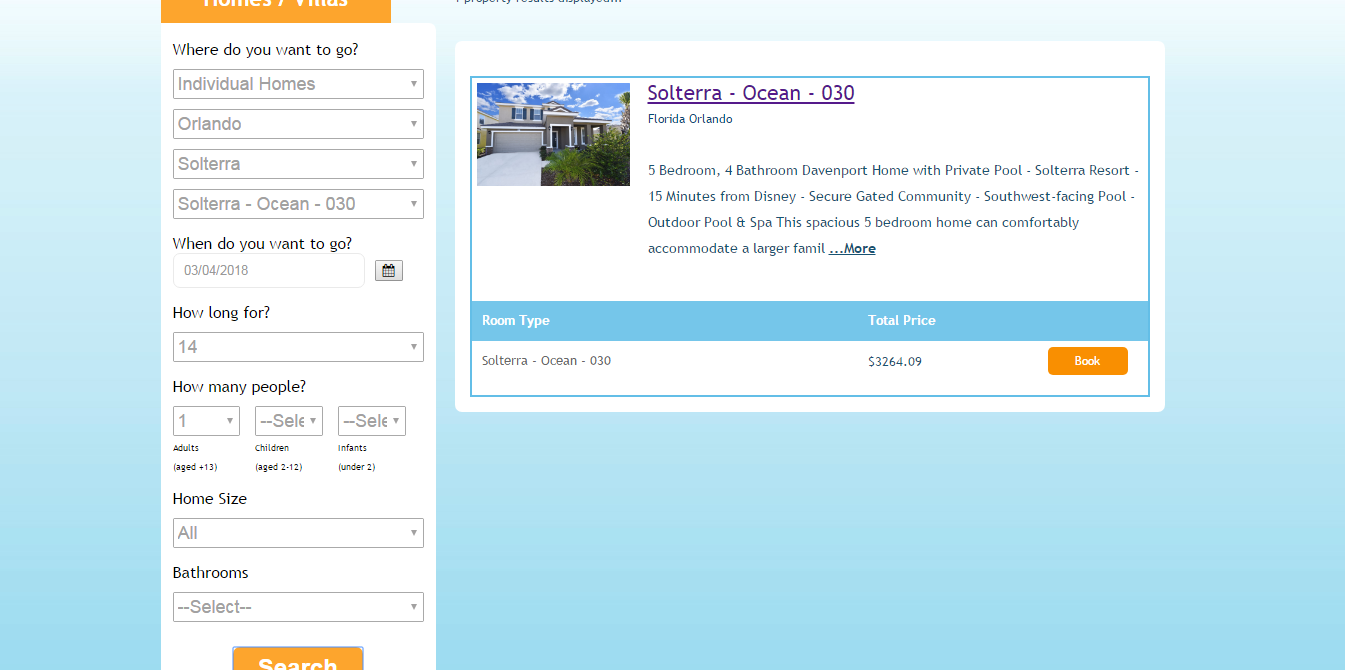Click the Solterra - Ocean - 030 room type cell

point(546,361)
